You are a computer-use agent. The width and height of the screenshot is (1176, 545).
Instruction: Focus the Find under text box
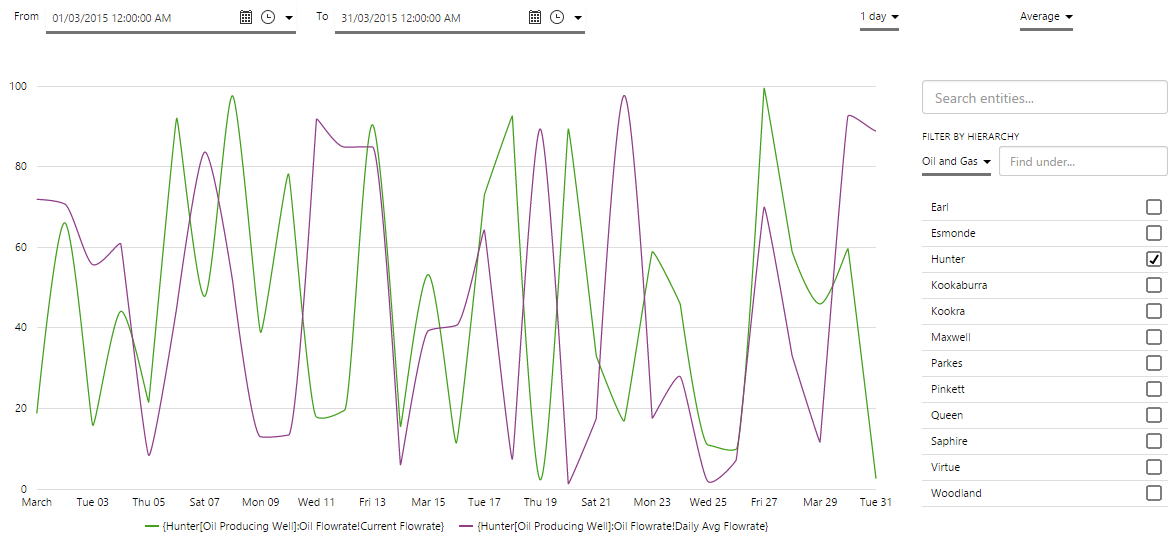[x=1082, y=161]
